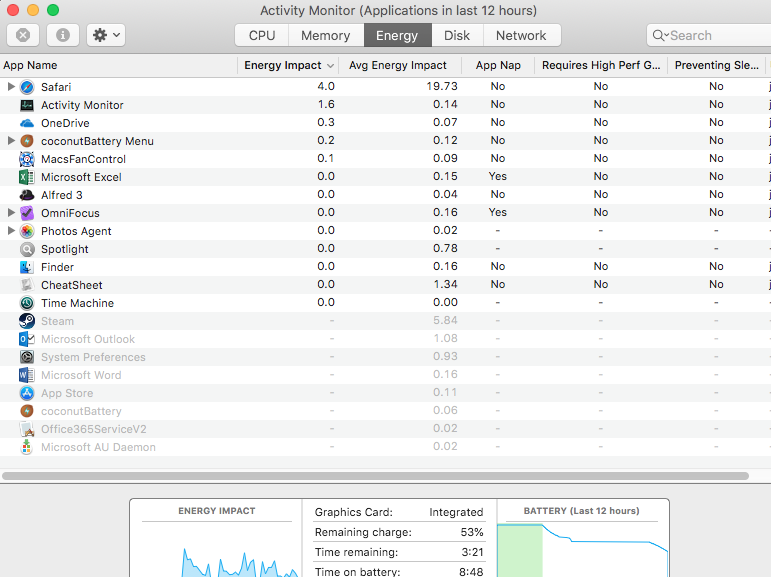Click the MacsFanControl row name
The height and width of the screenshot is (577, 771).
click(x=84, y=159)
